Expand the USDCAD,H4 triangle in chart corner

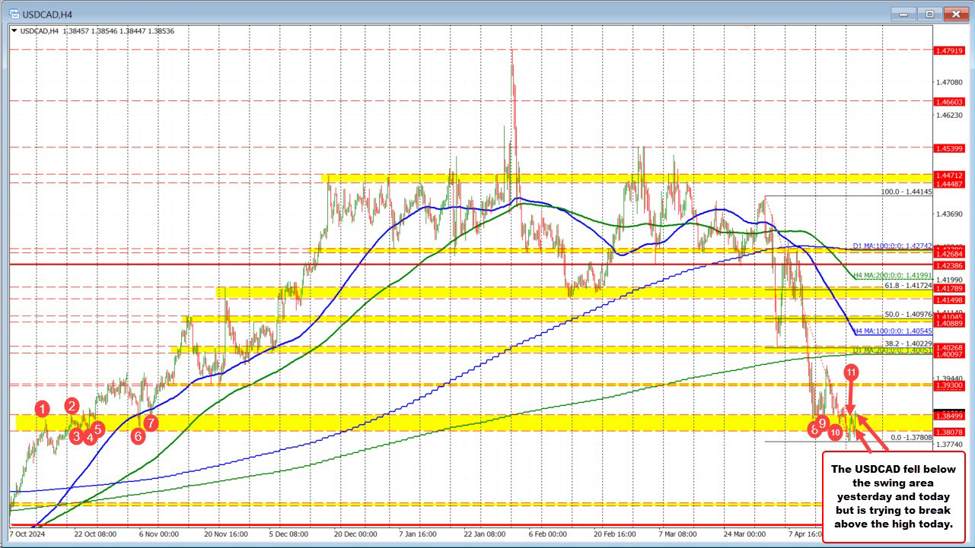(x=13, y=31)
